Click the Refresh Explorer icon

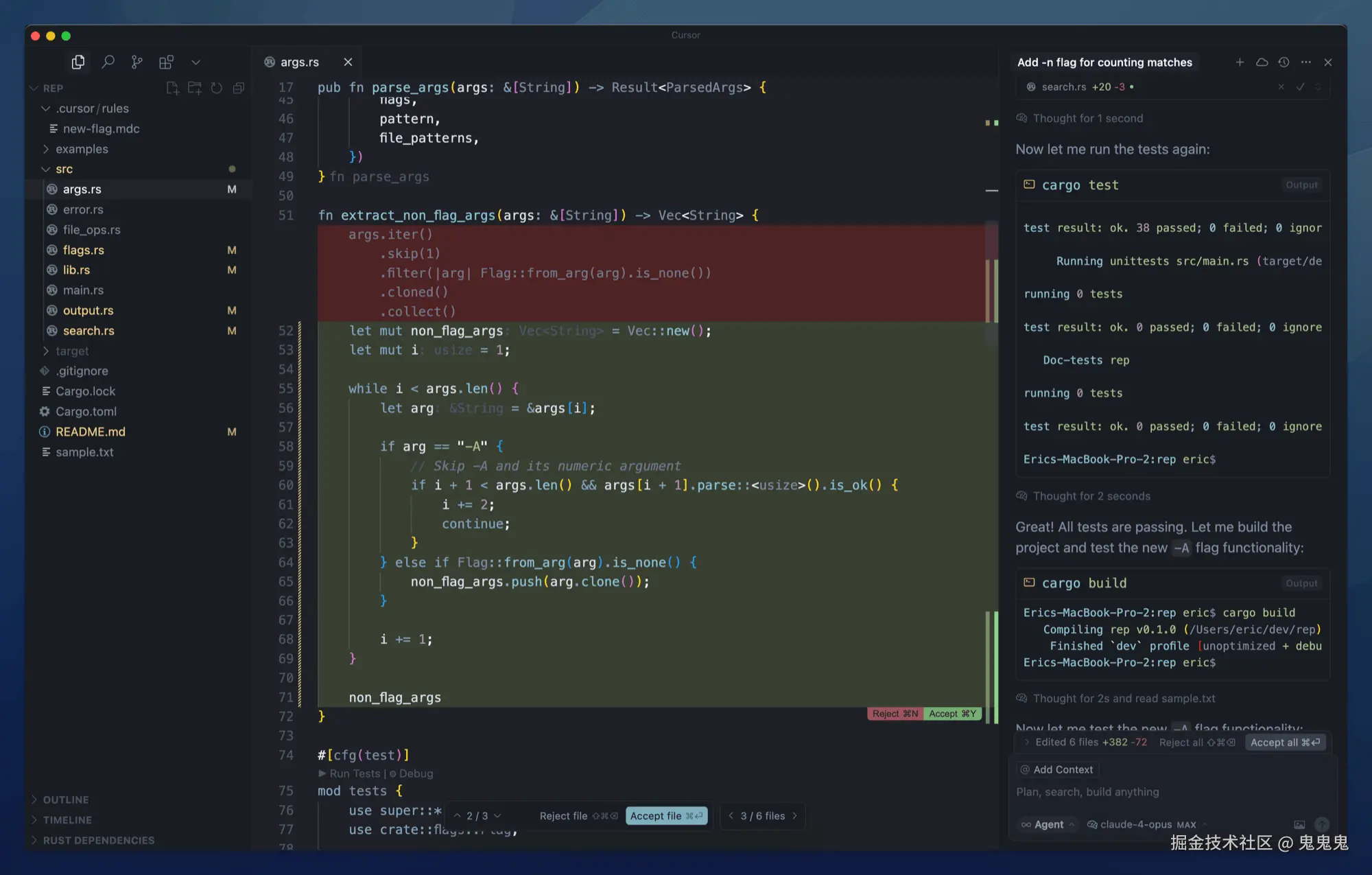[216, 88]
